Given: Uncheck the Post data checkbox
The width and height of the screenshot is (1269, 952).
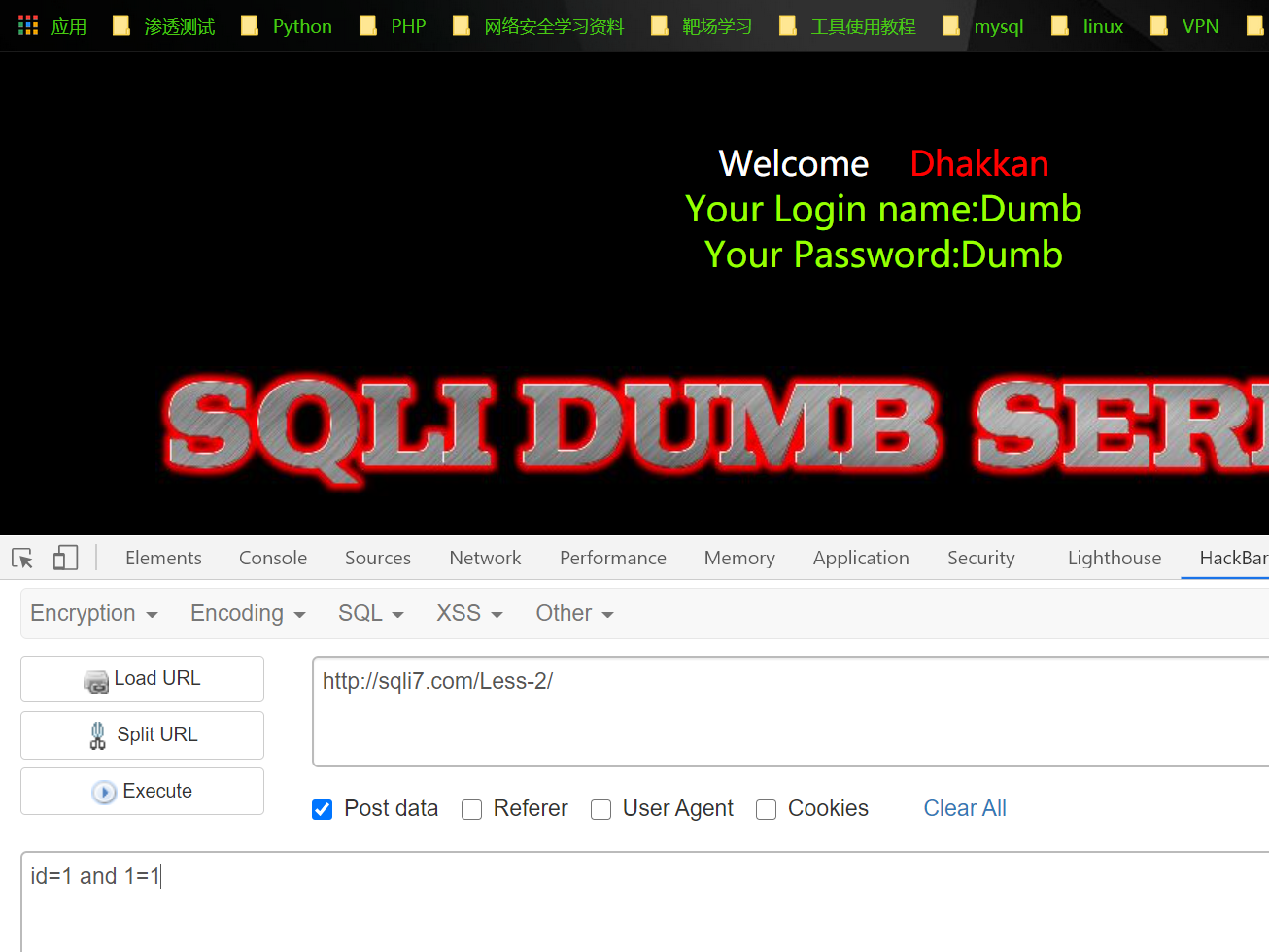Looking at the screenshot, I should click(x=323, y=809).
